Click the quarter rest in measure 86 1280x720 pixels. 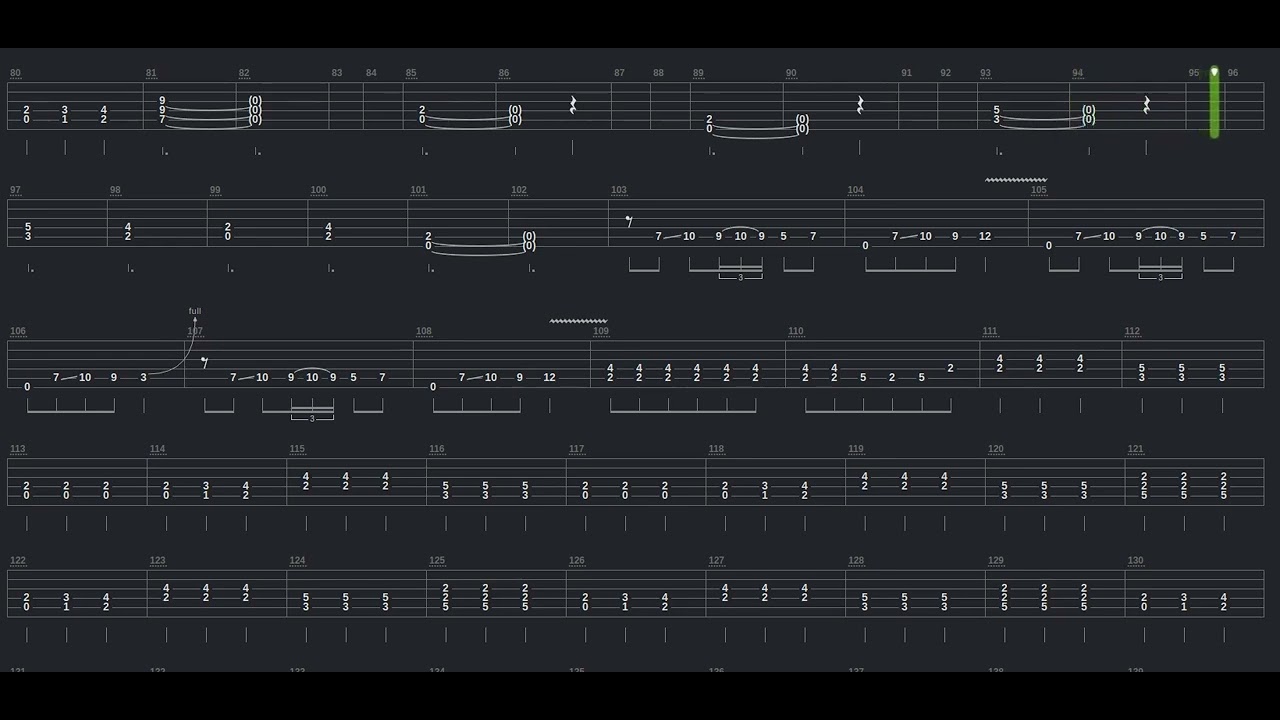573,105
